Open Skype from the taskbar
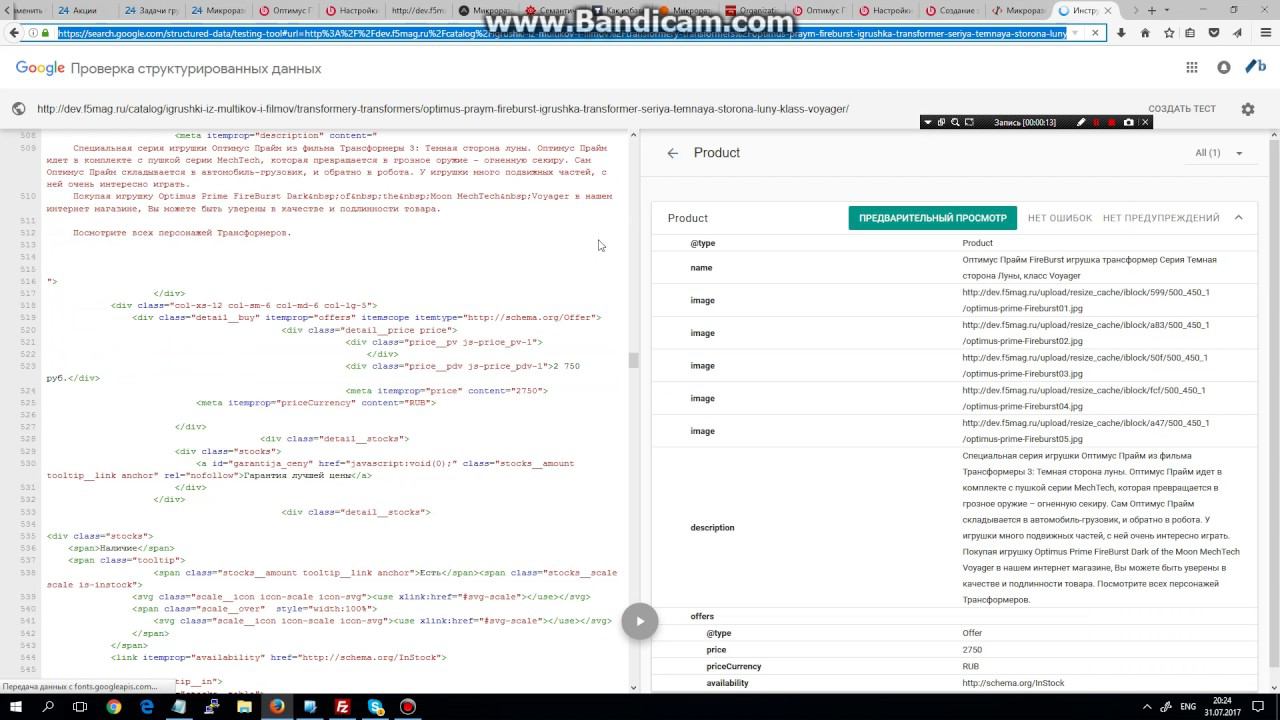Screen dimensions: 1280x720 click(375, 707)
